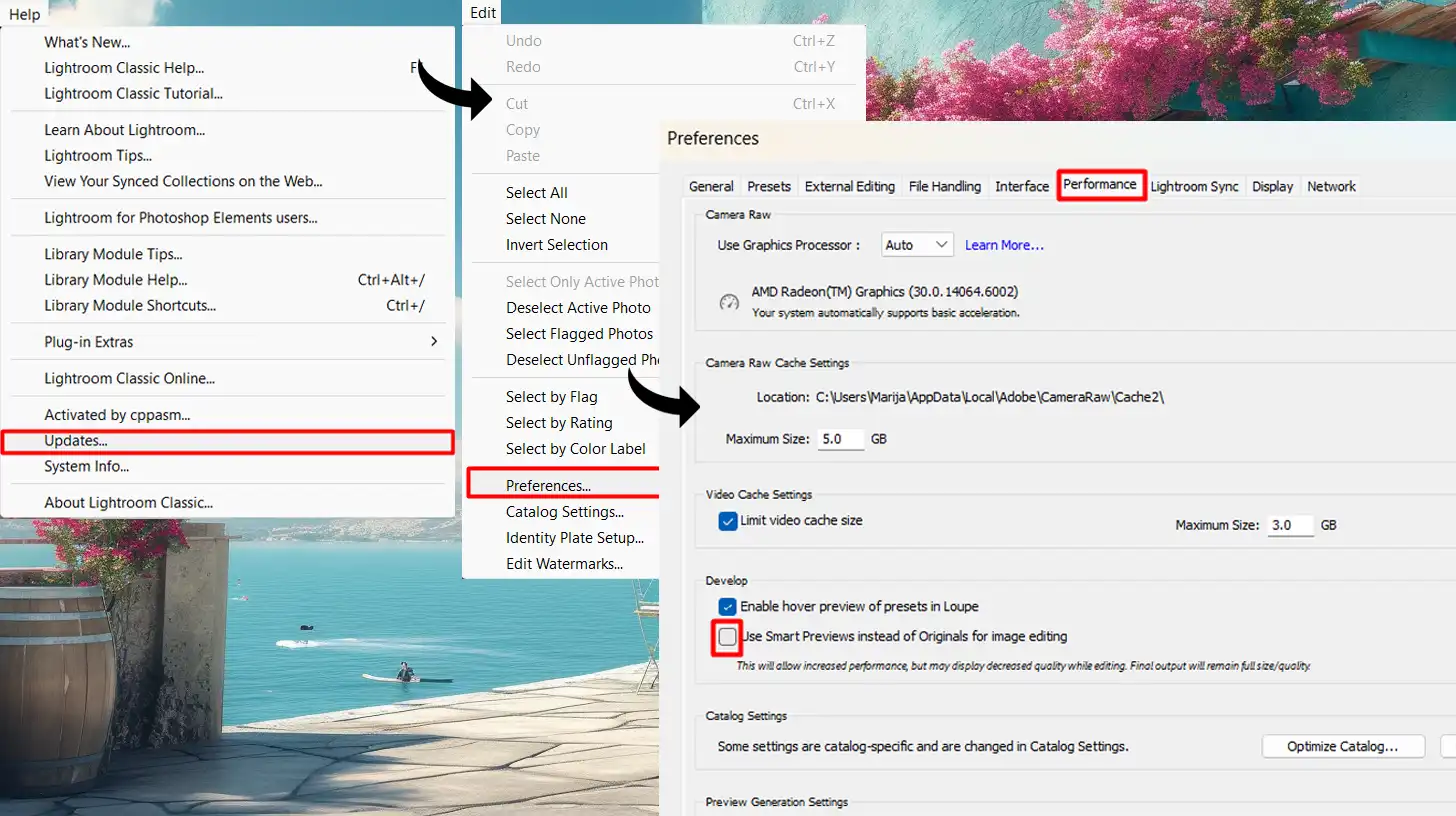
Task: Open the Edit menu
Action: pos(483,13)
